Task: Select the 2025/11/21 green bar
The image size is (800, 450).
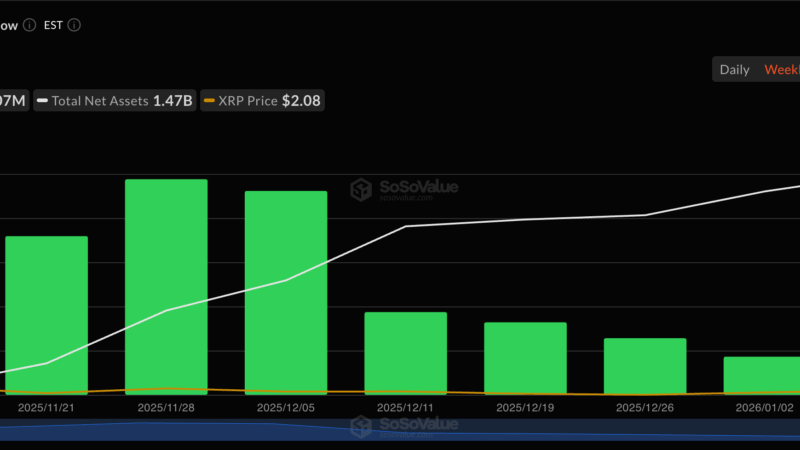Action: [x=46, y=315]
